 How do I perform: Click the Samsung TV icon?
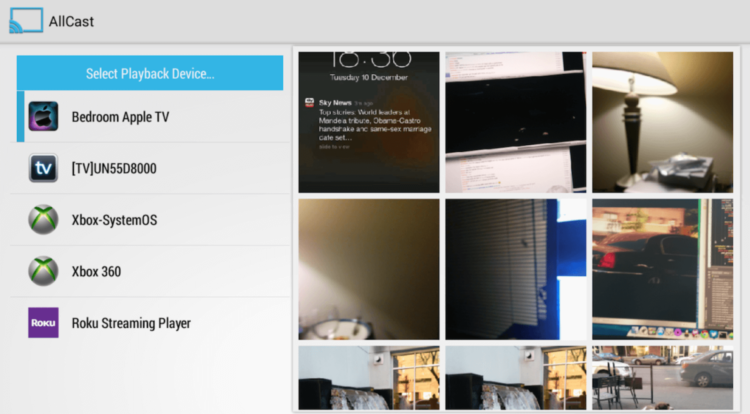(43, 169)
